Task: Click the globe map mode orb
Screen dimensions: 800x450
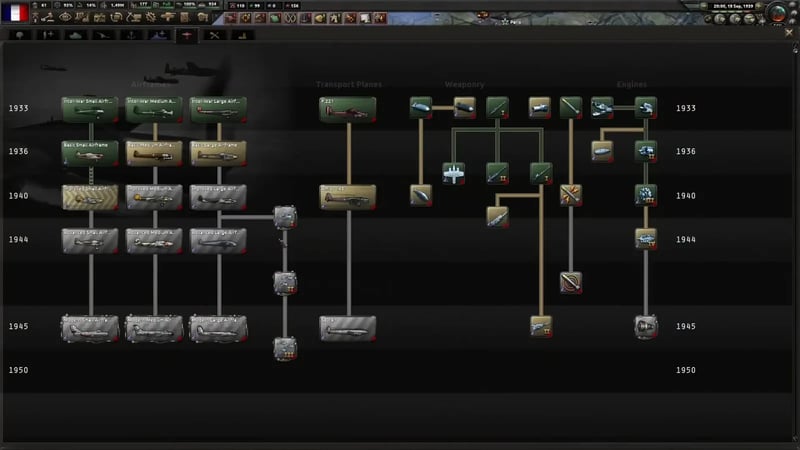Action: point(777,13)
